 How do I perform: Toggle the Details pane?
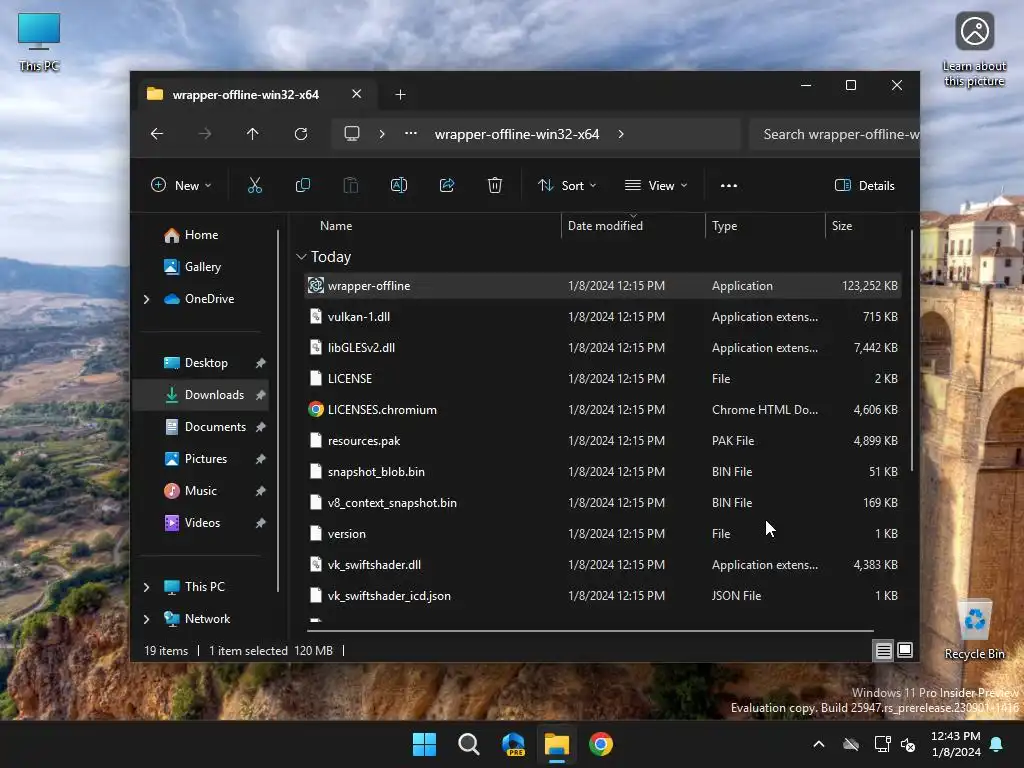pyautogui.click(x=865, y=185)
